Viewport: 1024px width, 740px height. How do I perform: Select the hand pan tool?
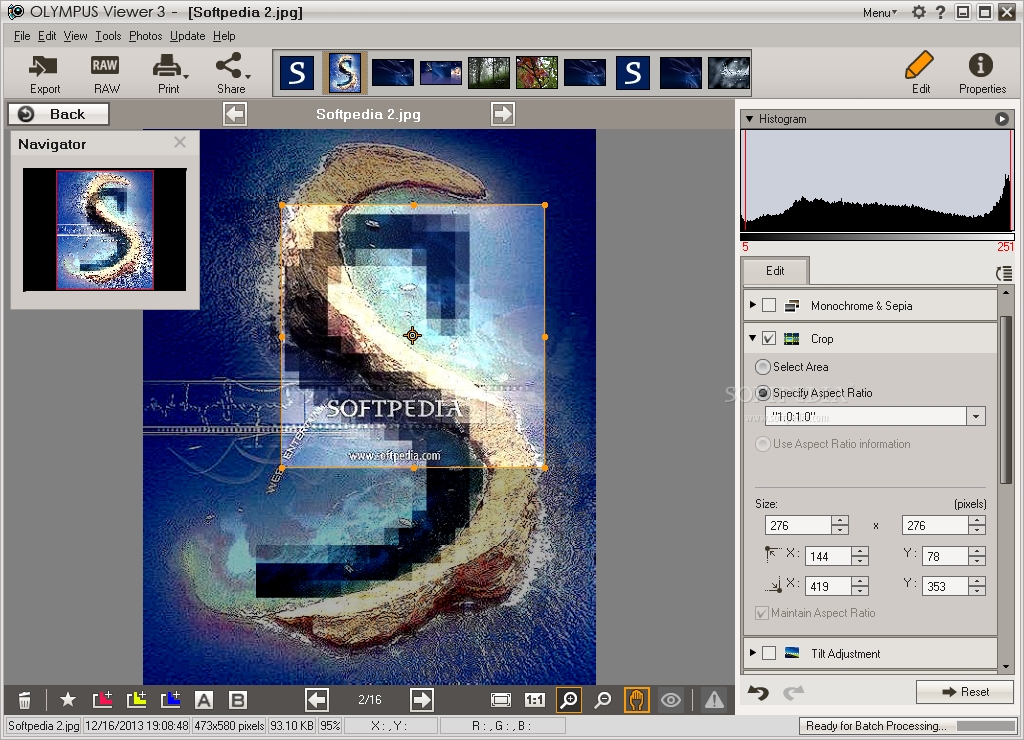click(637, 700)
